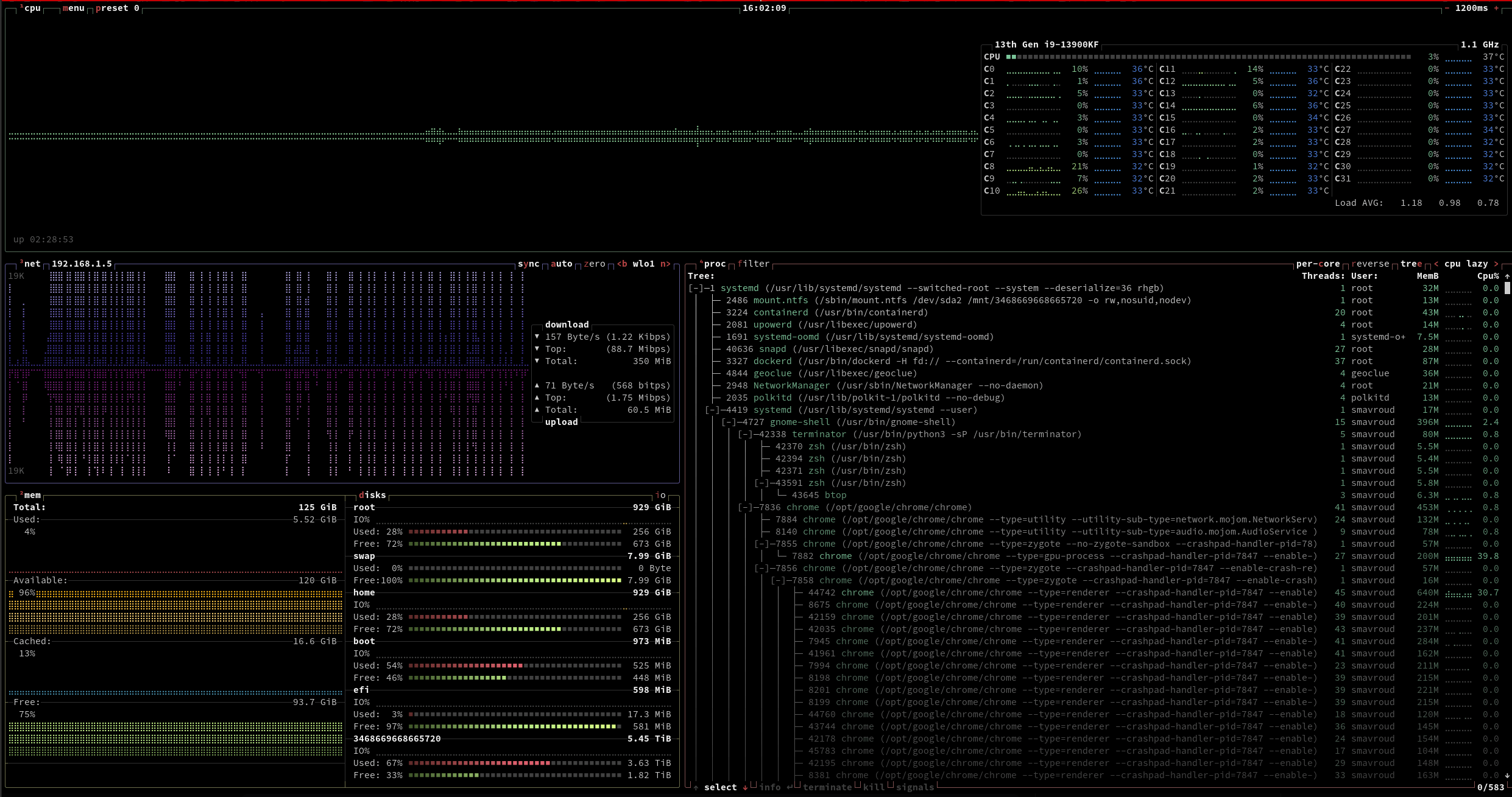The height and width of the screenshot is (797, 1512).
Task: Decrease update interval with minus sign
Action: [x=1447, y=8]
